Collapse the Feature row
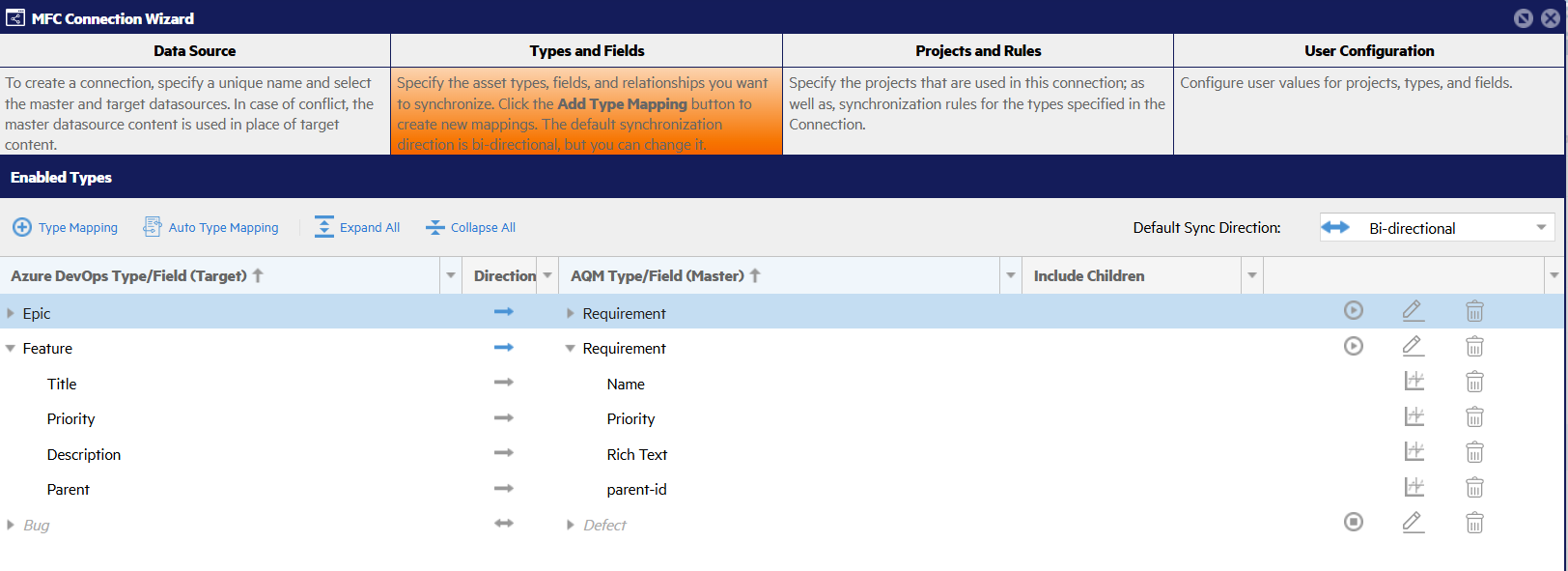1568x571 pixels. [x=11, y=349]
